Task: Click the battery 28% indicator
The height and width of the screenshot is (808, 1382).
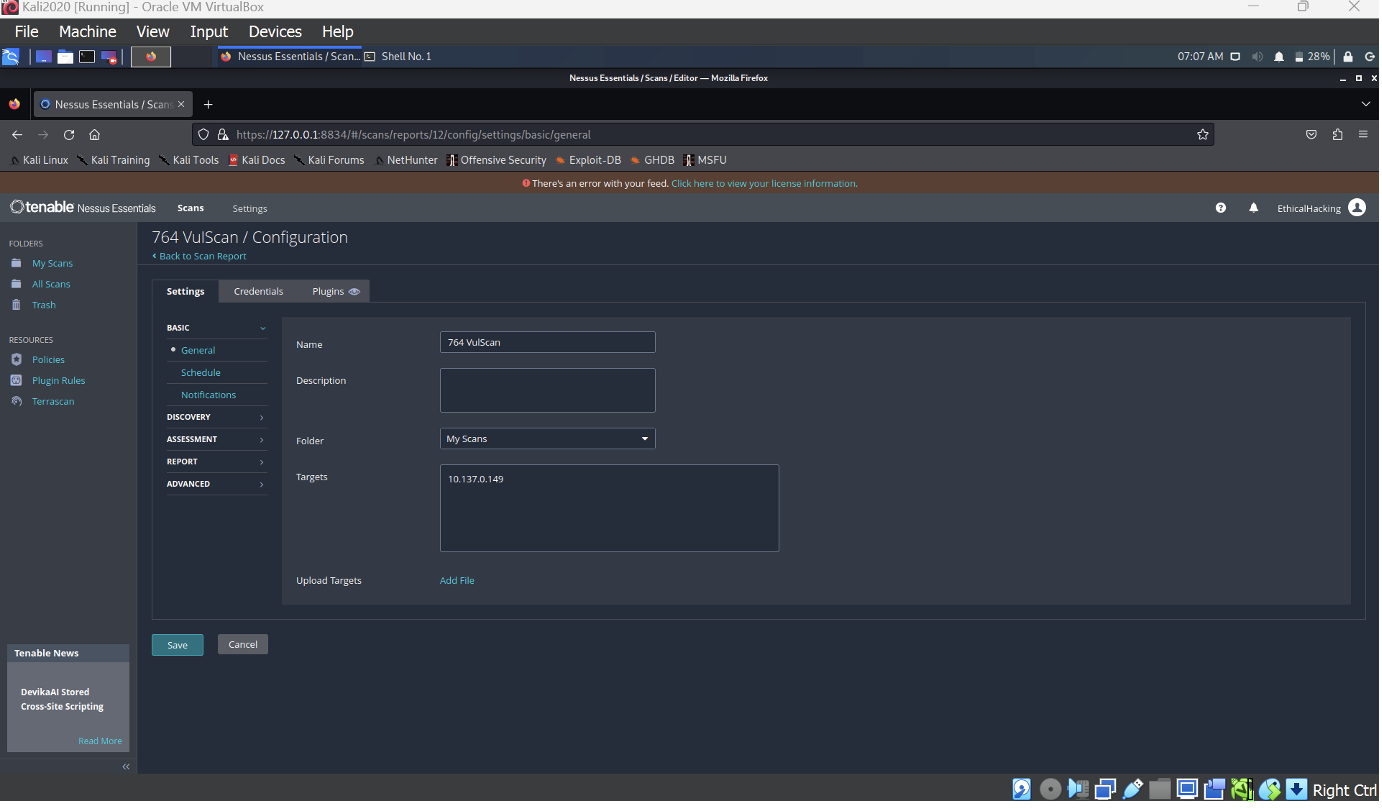Action: (x=1312, y=57)
